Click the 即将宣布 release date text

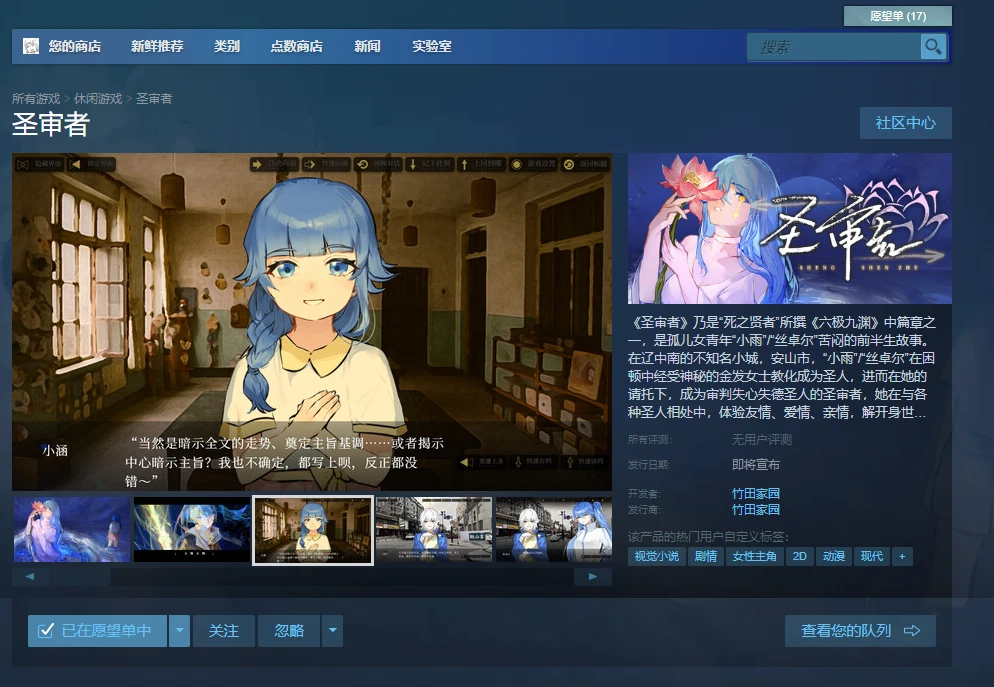click(x=756, y=465)
